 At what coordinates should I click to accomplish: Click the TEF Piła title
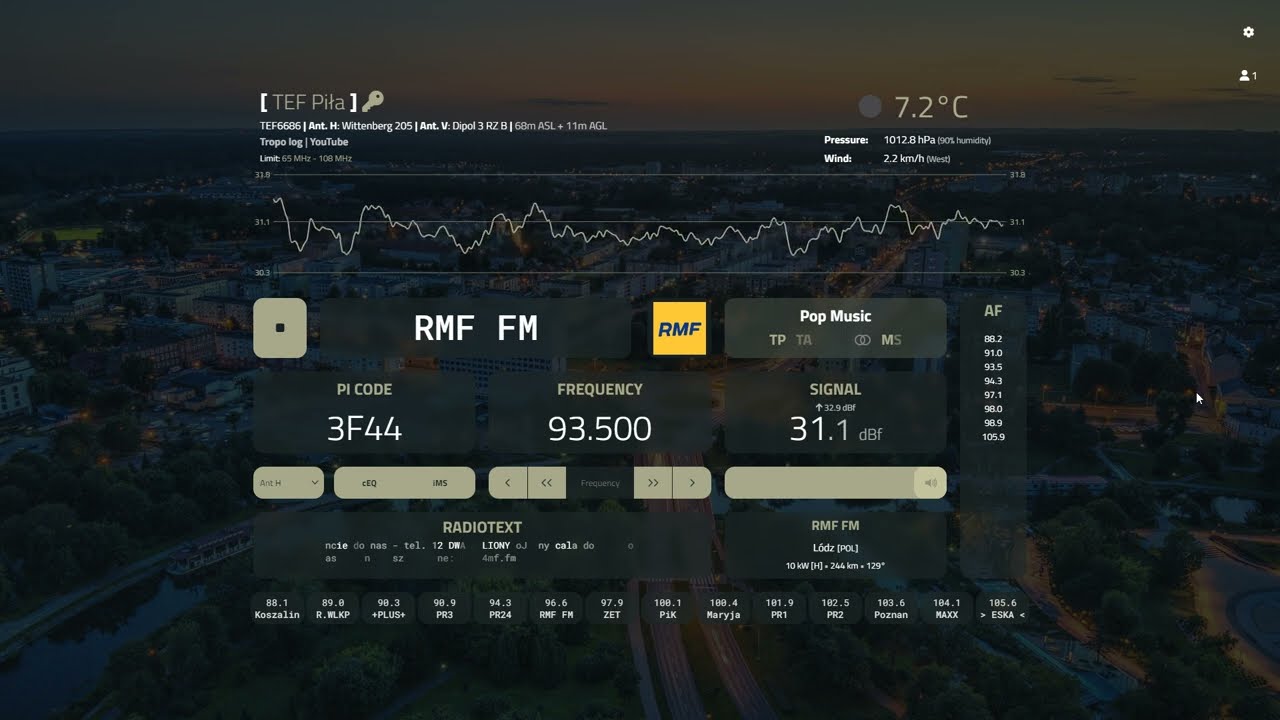tap(308, 102)
